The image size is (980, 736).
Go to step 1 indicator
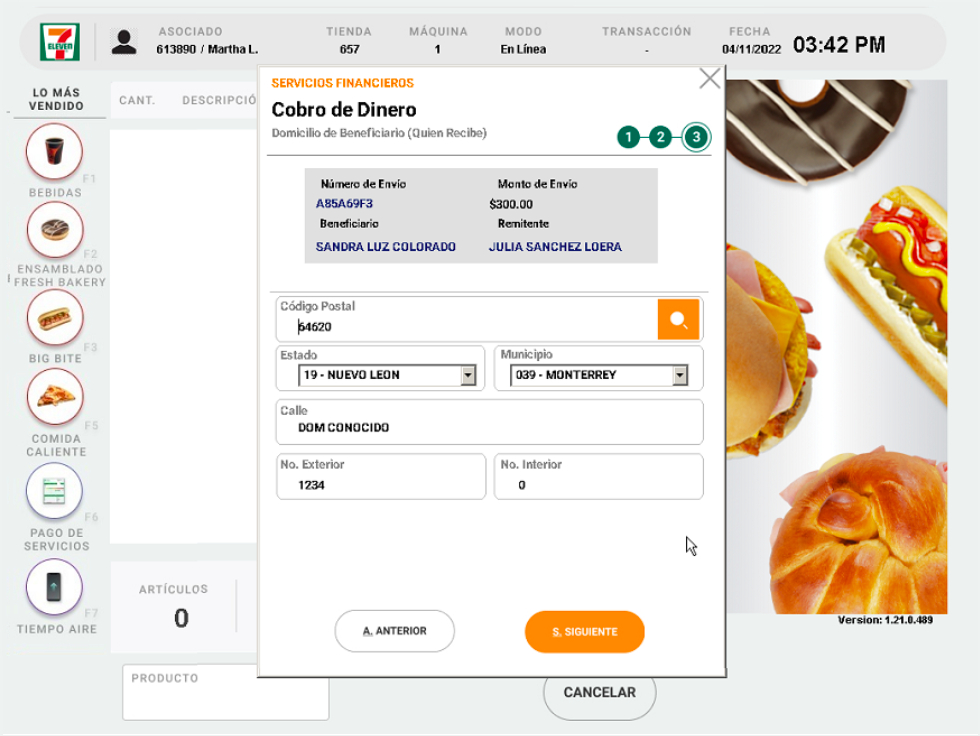click(x=628, y=138)
